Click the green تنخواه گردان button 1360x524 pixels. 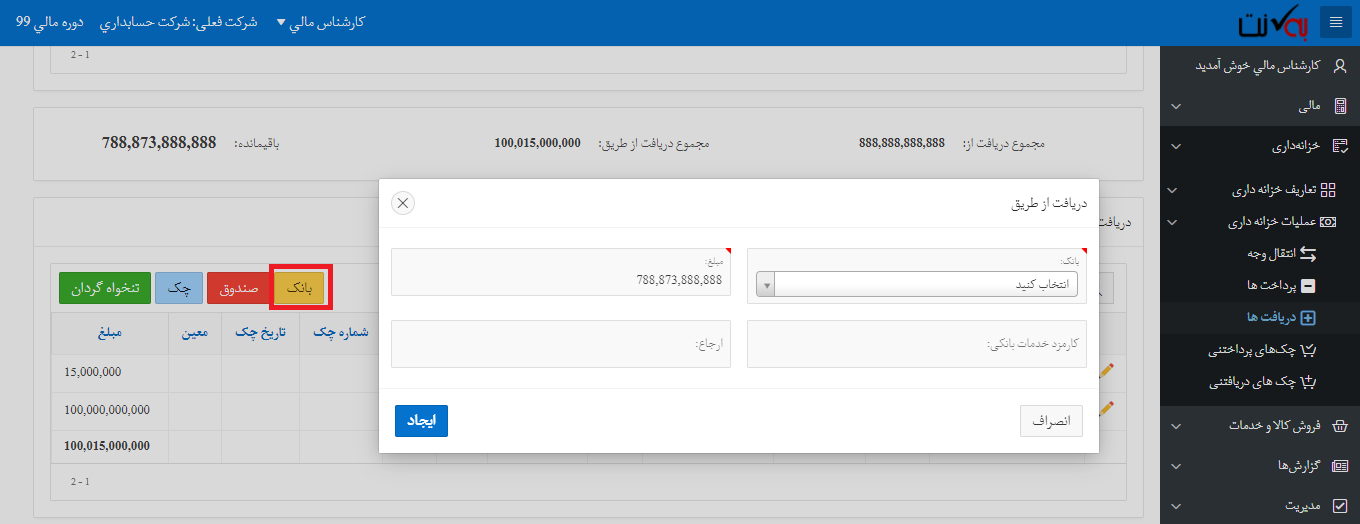105,288
